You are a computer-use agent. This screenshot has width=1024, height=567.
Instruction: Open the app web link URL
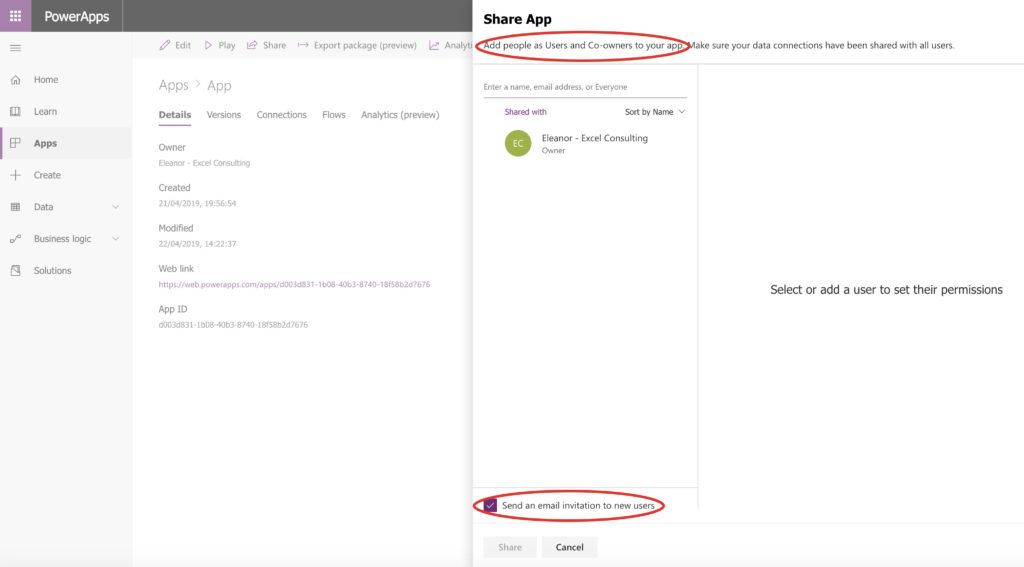(295, 285)
